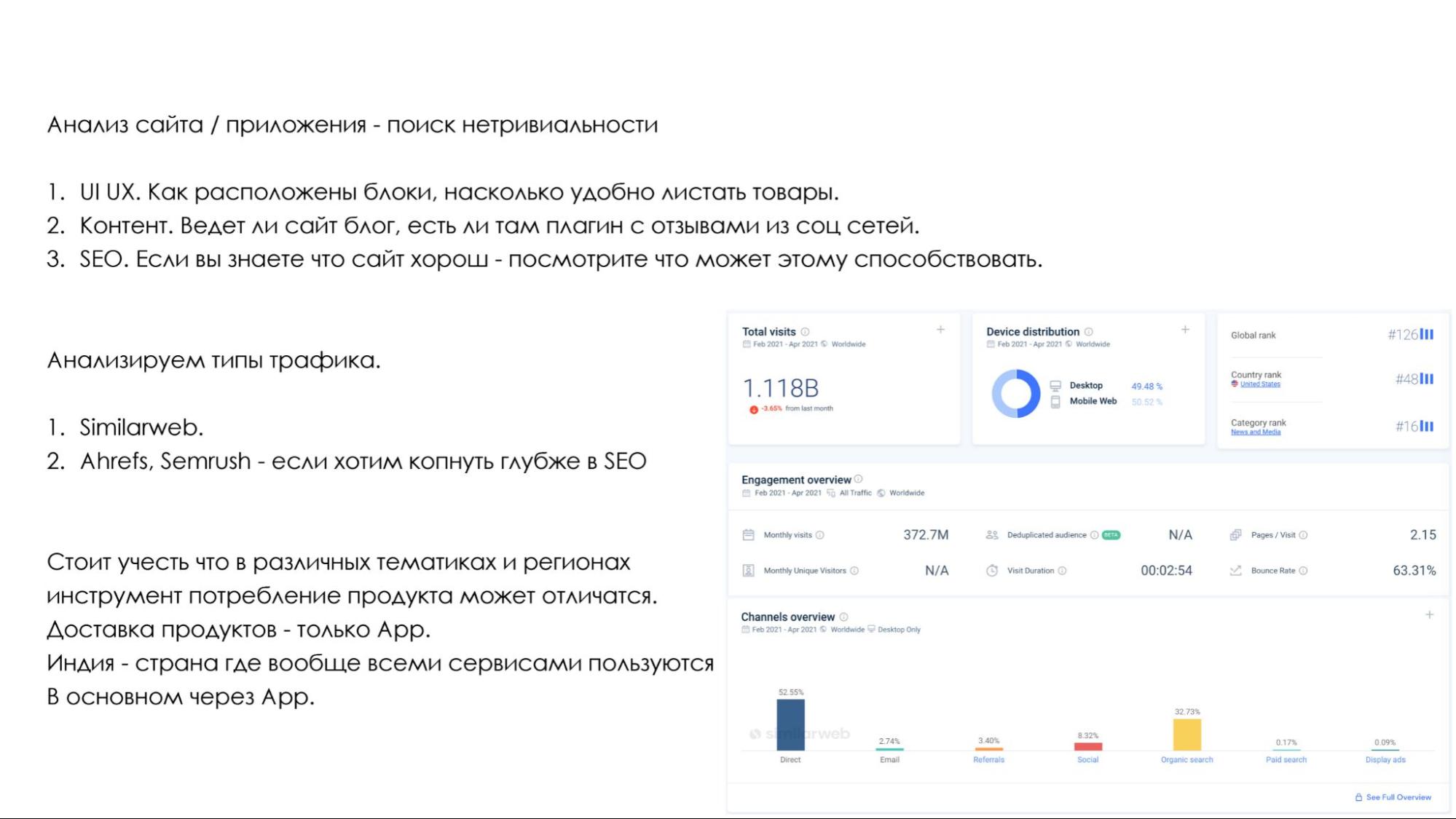The height and width of the screenshot is (819, 1456).
Task: Click the chart icon beside Bounce Rate
Action: [x=1235, y=571]
